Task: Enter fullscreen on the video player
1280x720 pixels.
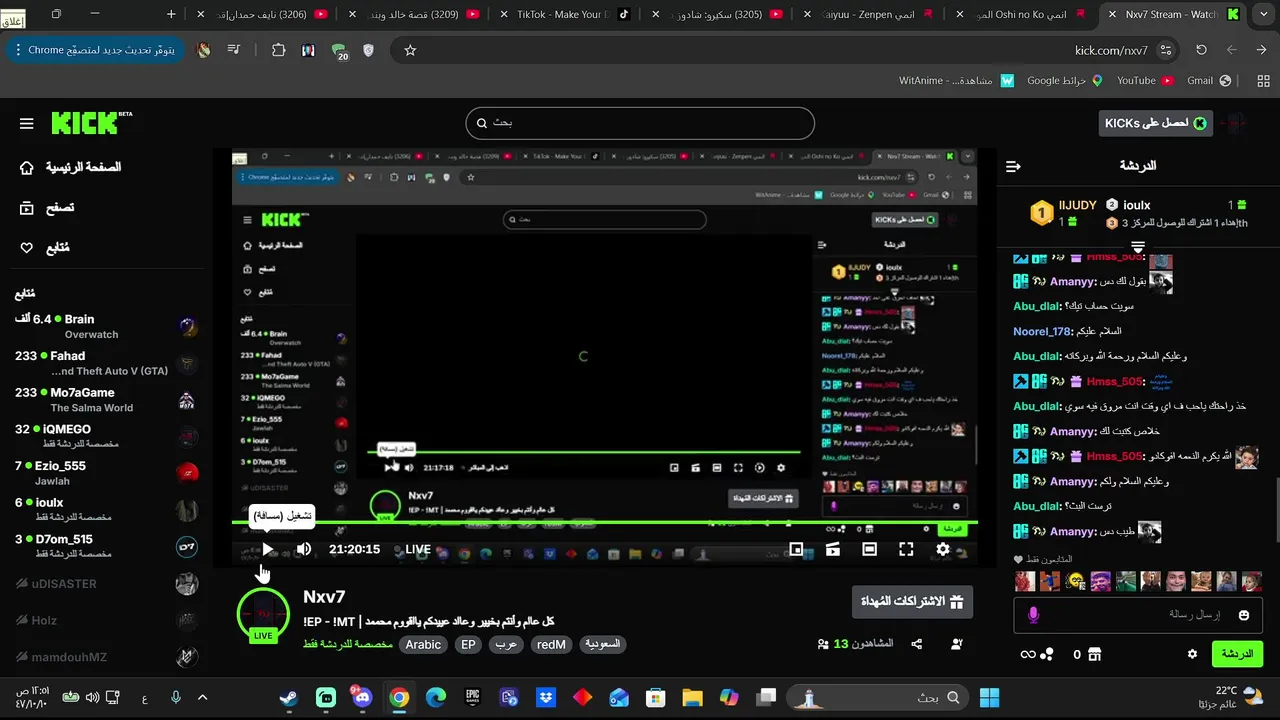Action: coord(906,549)
